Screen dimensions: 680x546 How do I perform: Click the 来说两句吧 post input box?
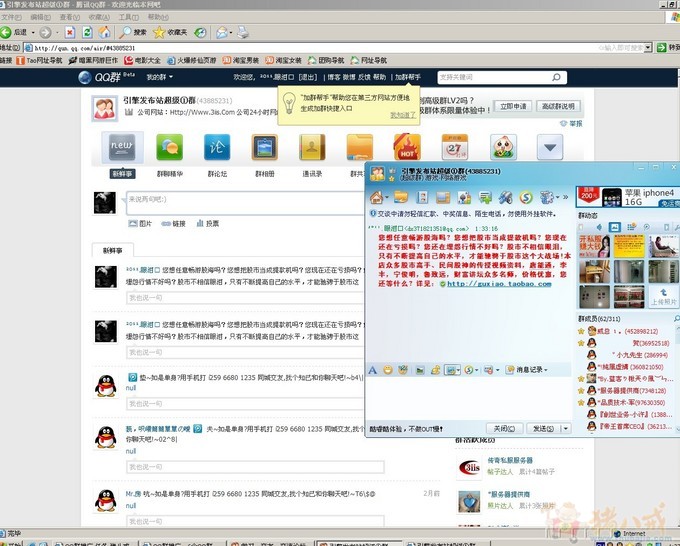(x=245, y=203)
